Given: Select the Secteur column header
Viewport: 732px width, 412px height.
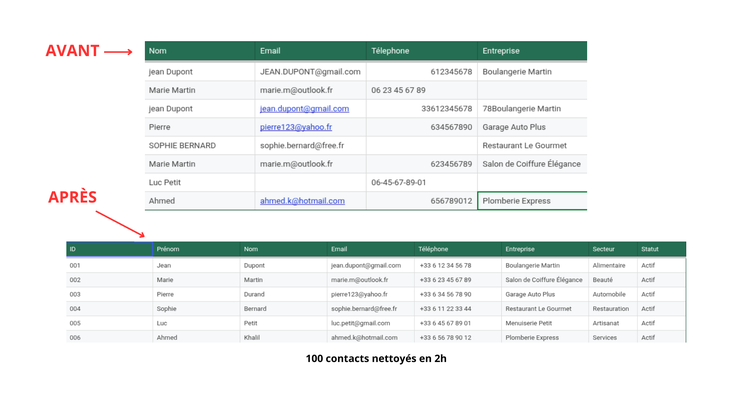Looking at the screenshot, I should pyautogui.click(x=603, y=249).
